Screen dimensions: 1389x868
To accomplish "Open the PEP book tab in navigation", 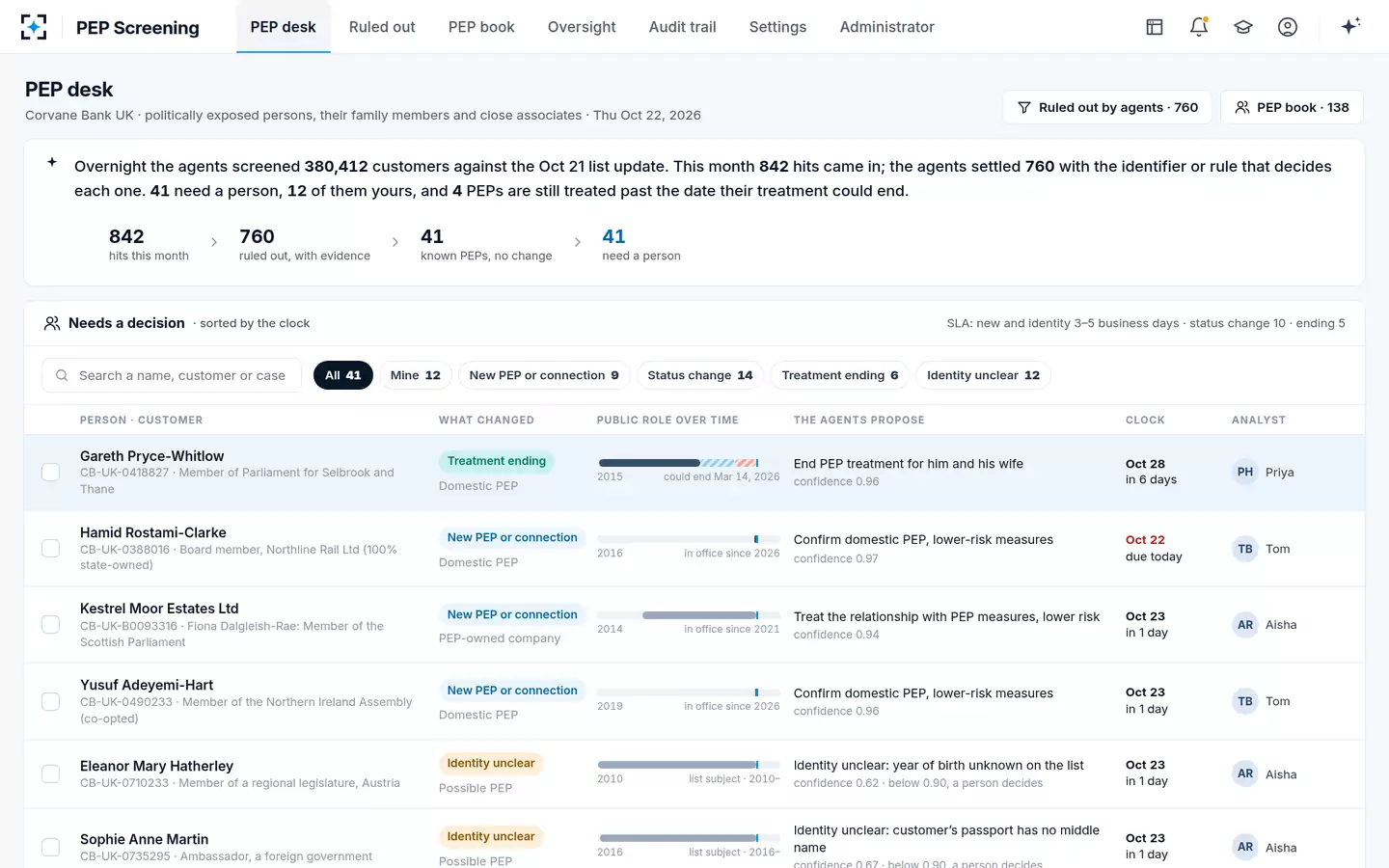I will (x=481, y=27).
